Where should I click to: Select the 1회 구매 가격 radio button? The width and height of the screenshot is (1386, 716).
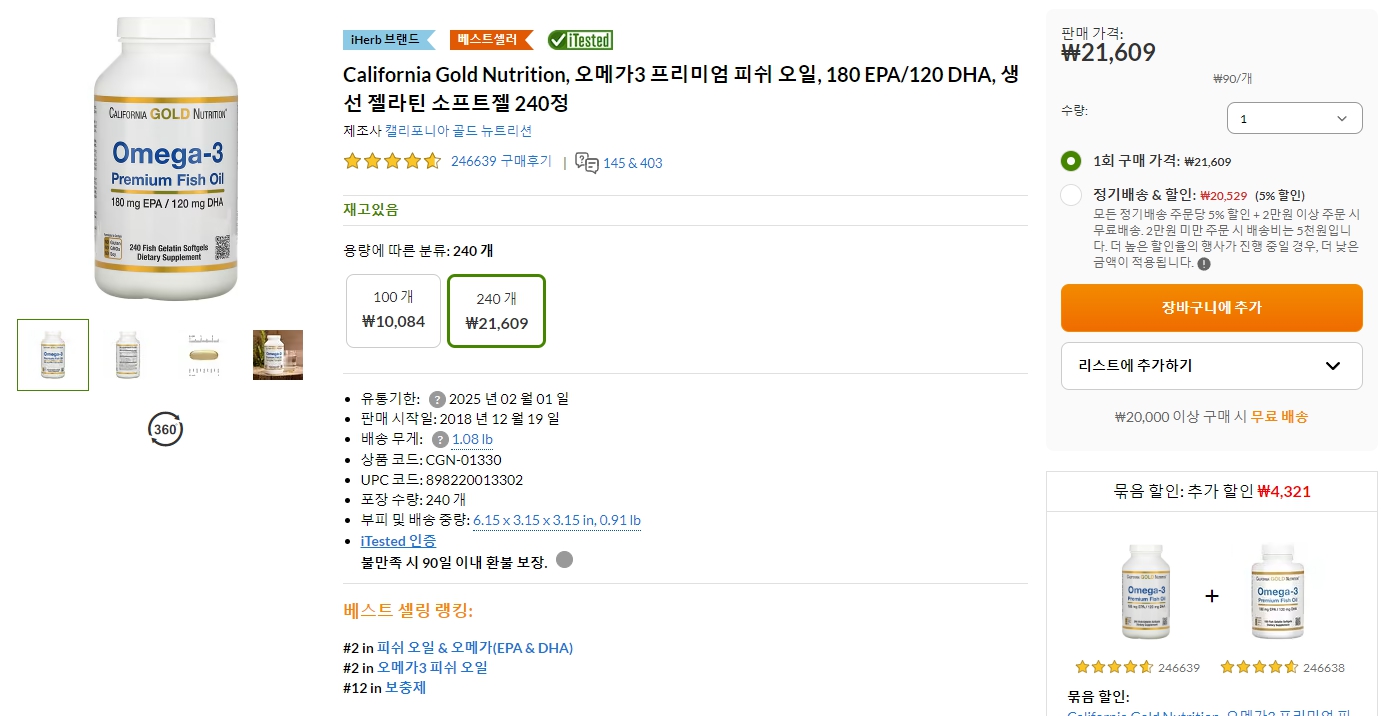pyautogui.click(x=1070, y=160)
